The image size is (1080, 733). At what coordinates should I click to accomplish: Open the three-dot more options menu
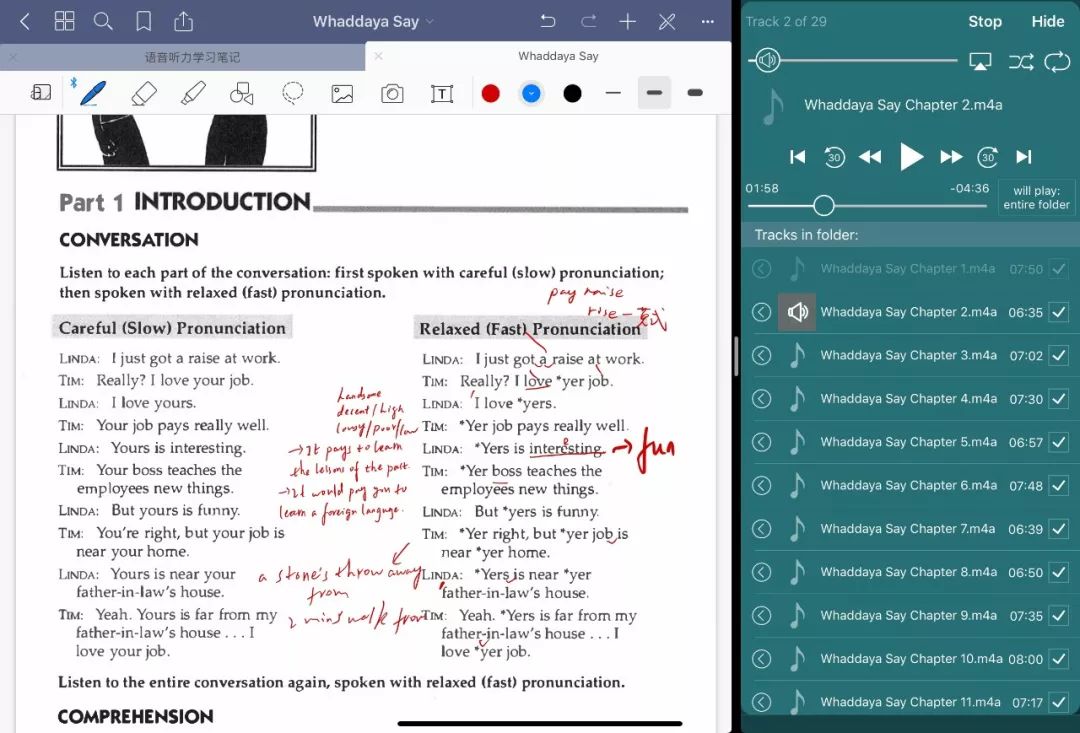(708, 21)
